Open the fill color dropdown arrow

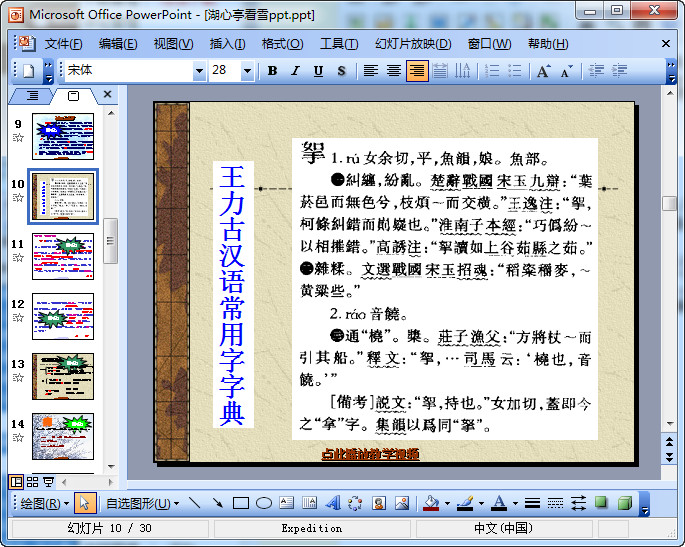pyautogui.click(x=447, y=504)
